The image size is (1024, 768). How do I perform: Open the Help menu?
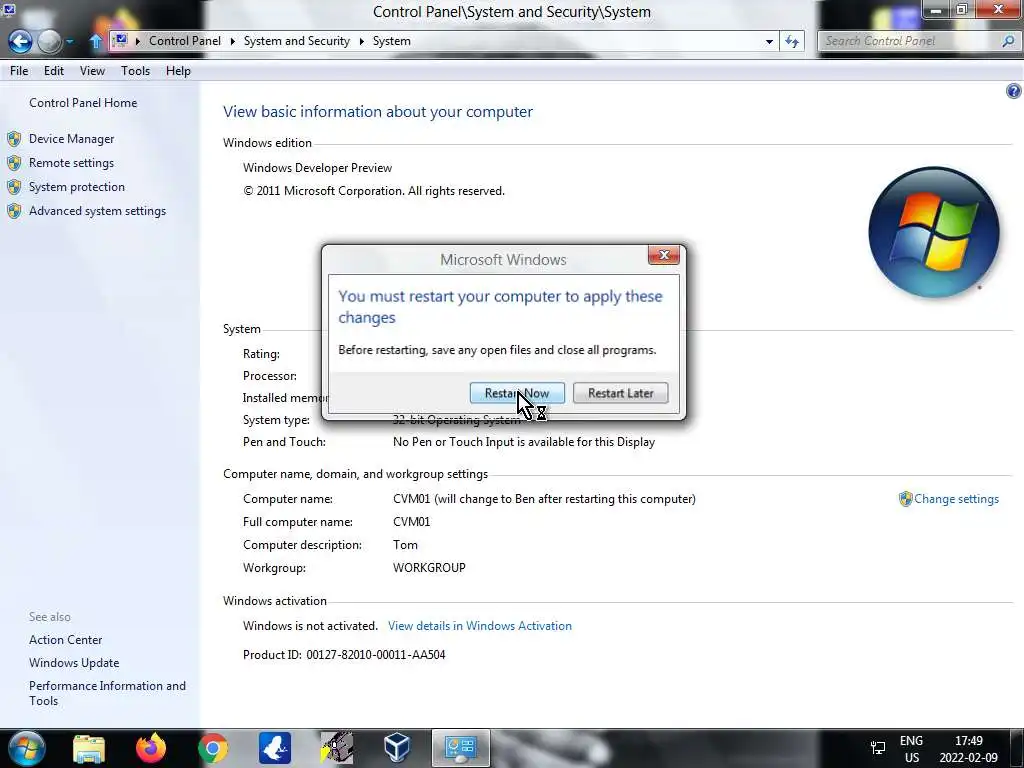tap(178, 71)
